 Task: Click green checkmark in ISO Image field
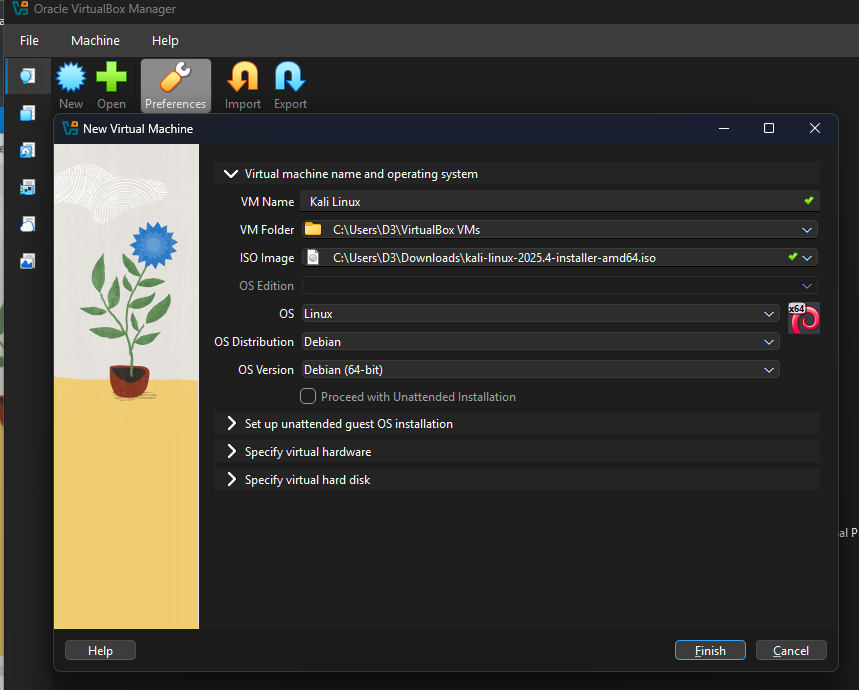tap(792, 256)
